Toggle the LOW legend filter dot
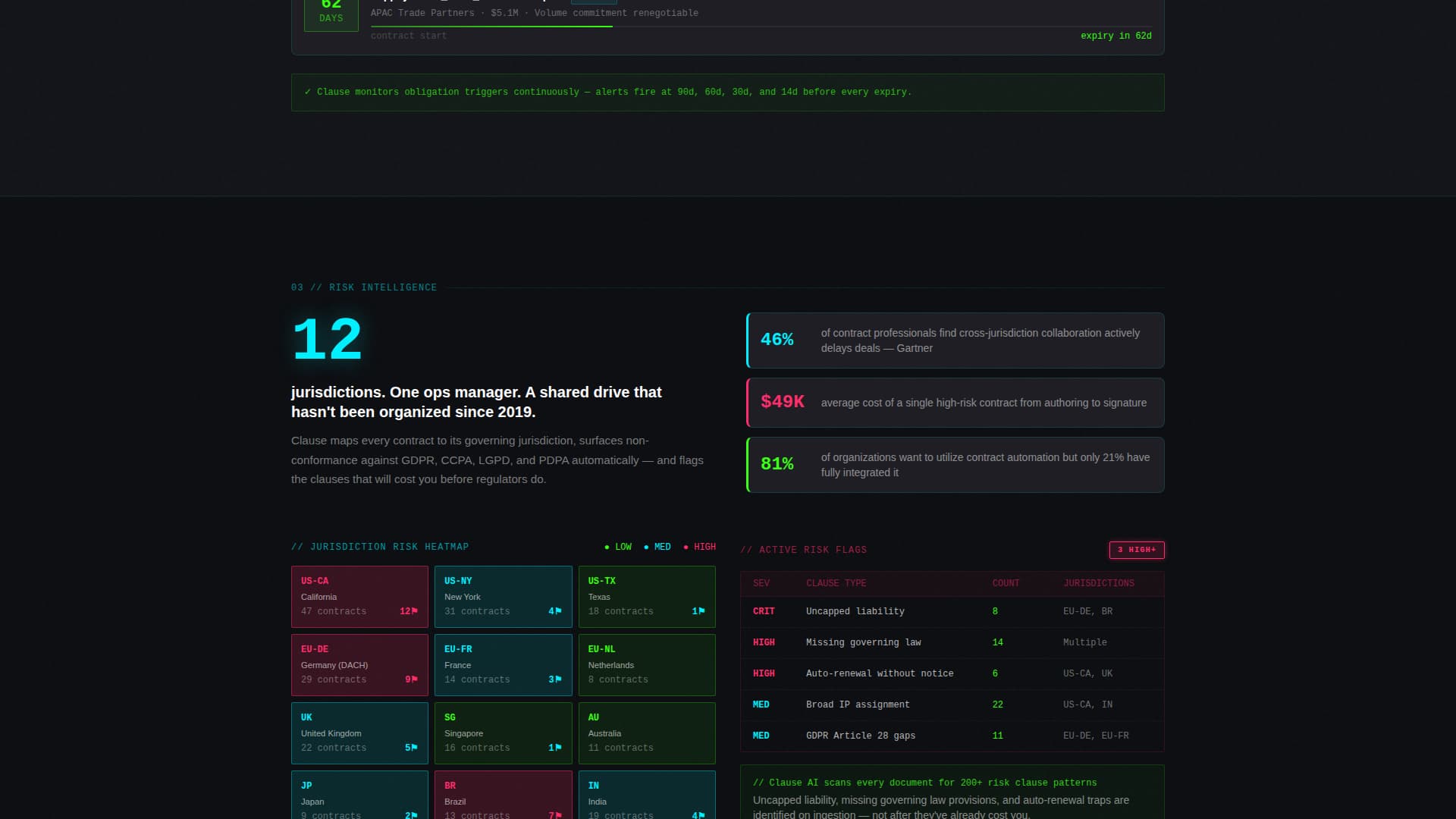 tap(607, 547)
